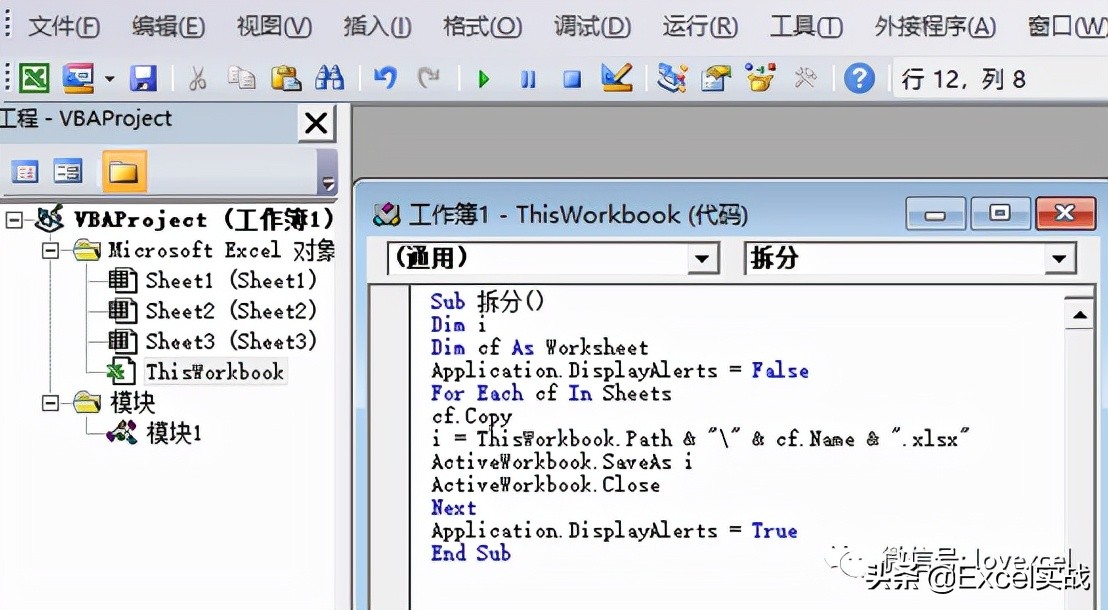Open the 调试(D) menu
Screen dimensions: 1108x610
pos(592,27)
